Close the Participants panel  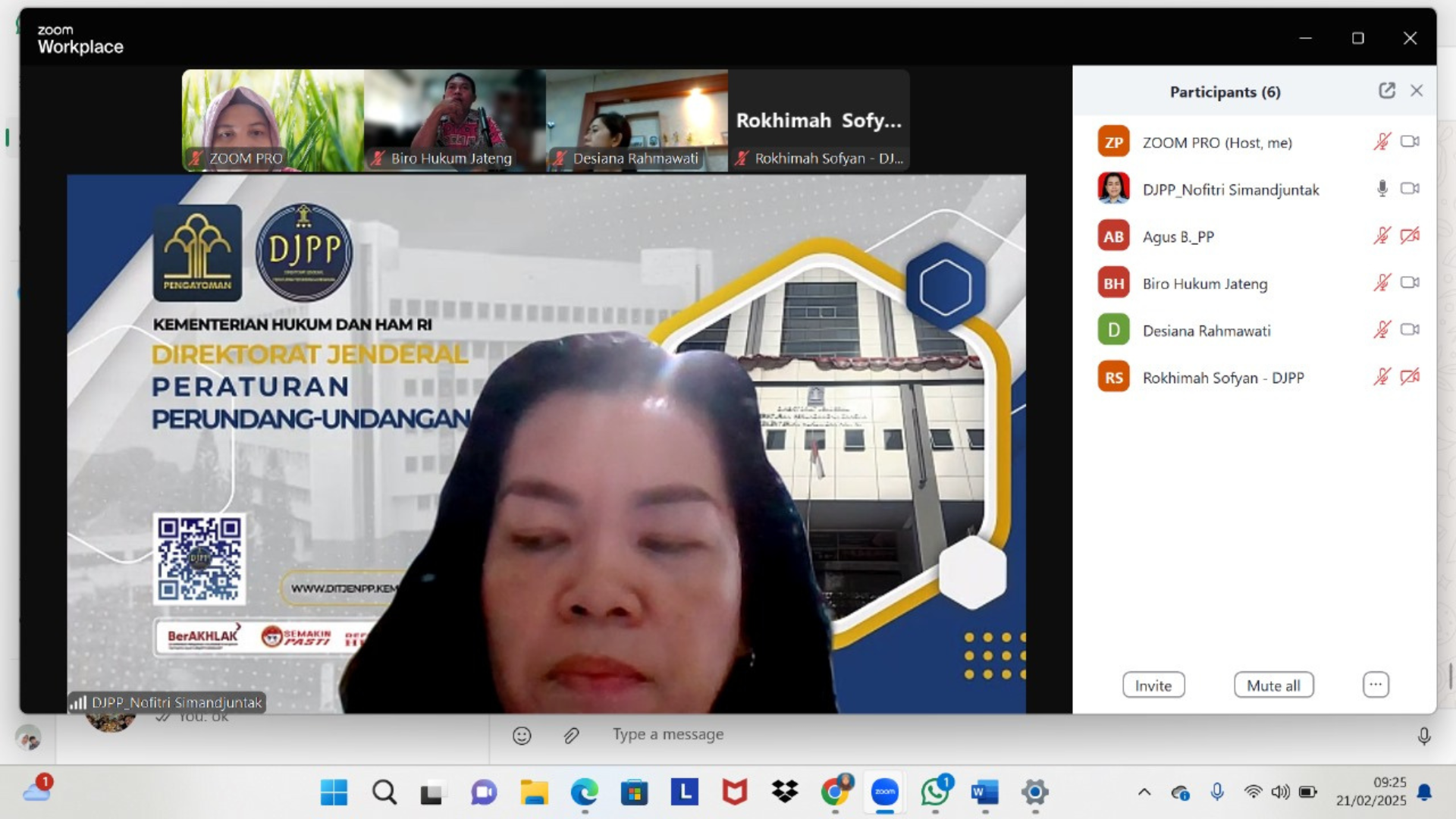tap(1417, 91)
